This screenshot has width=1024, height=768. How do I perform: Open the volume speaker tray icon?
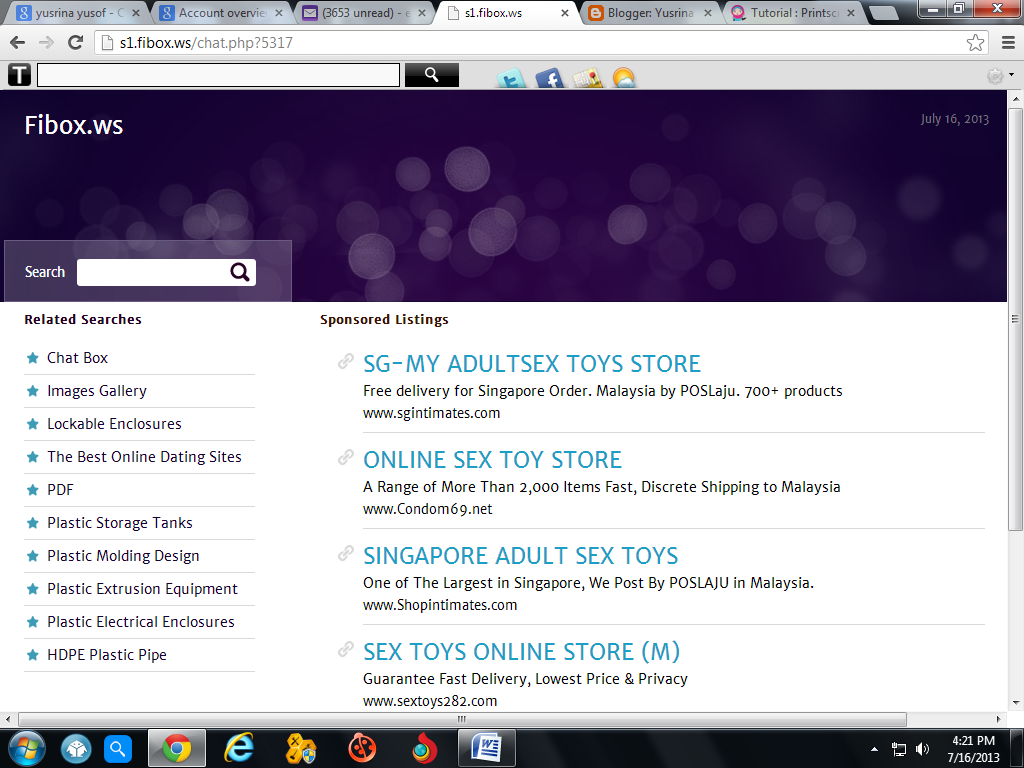[922, 749]
